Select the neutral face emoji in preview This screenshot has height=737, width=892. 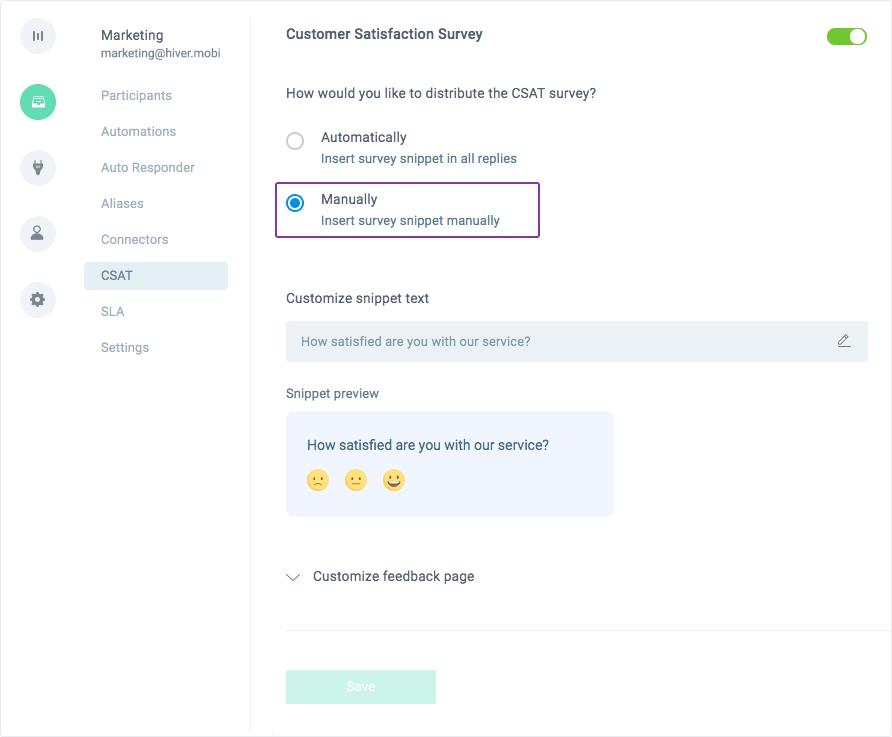pos(356,480)
